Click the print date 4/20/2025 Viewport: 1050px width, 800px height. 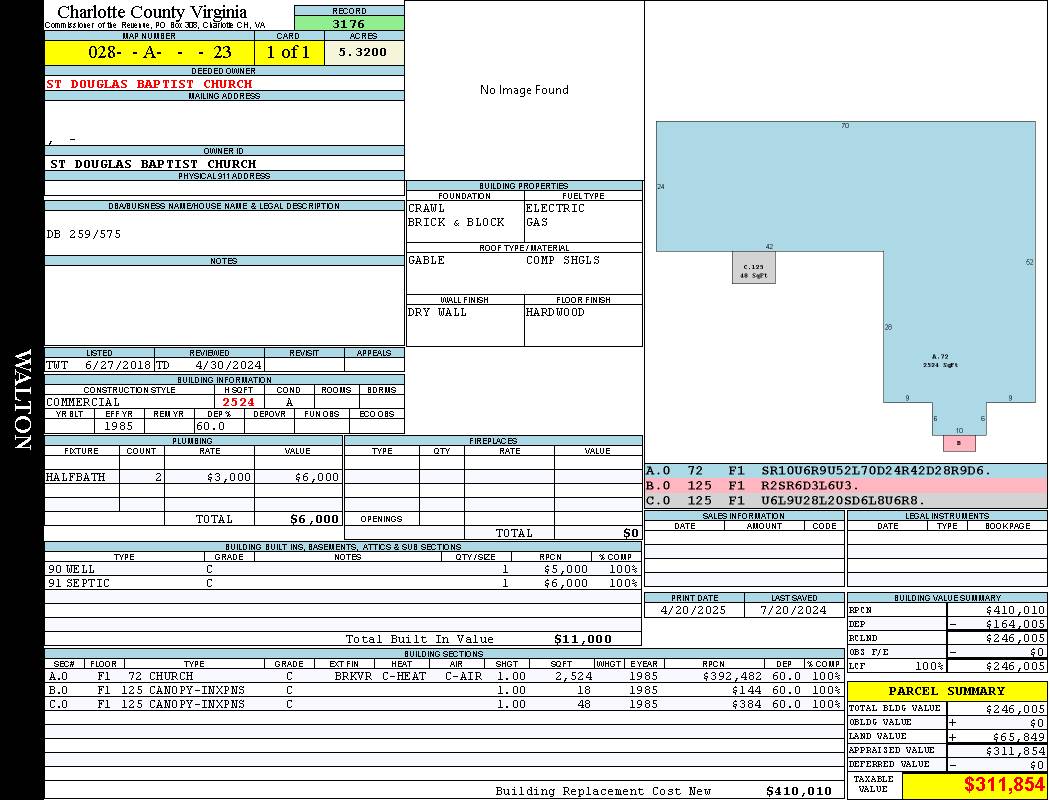pyautogui.click(x=693, y=611)
